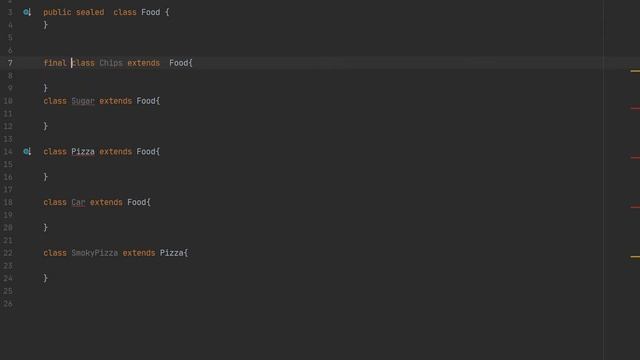Image resolution: width=640 pixels, height=360 pixels.
Task: Click the red error stripe next to the Car class
Action: click(x=635, y=207)
